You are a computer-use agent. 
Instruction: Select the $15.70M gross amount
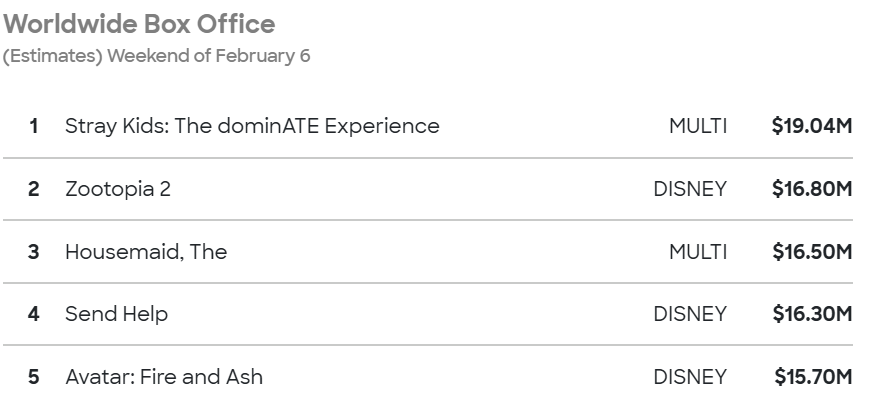(x=812, y=377)
